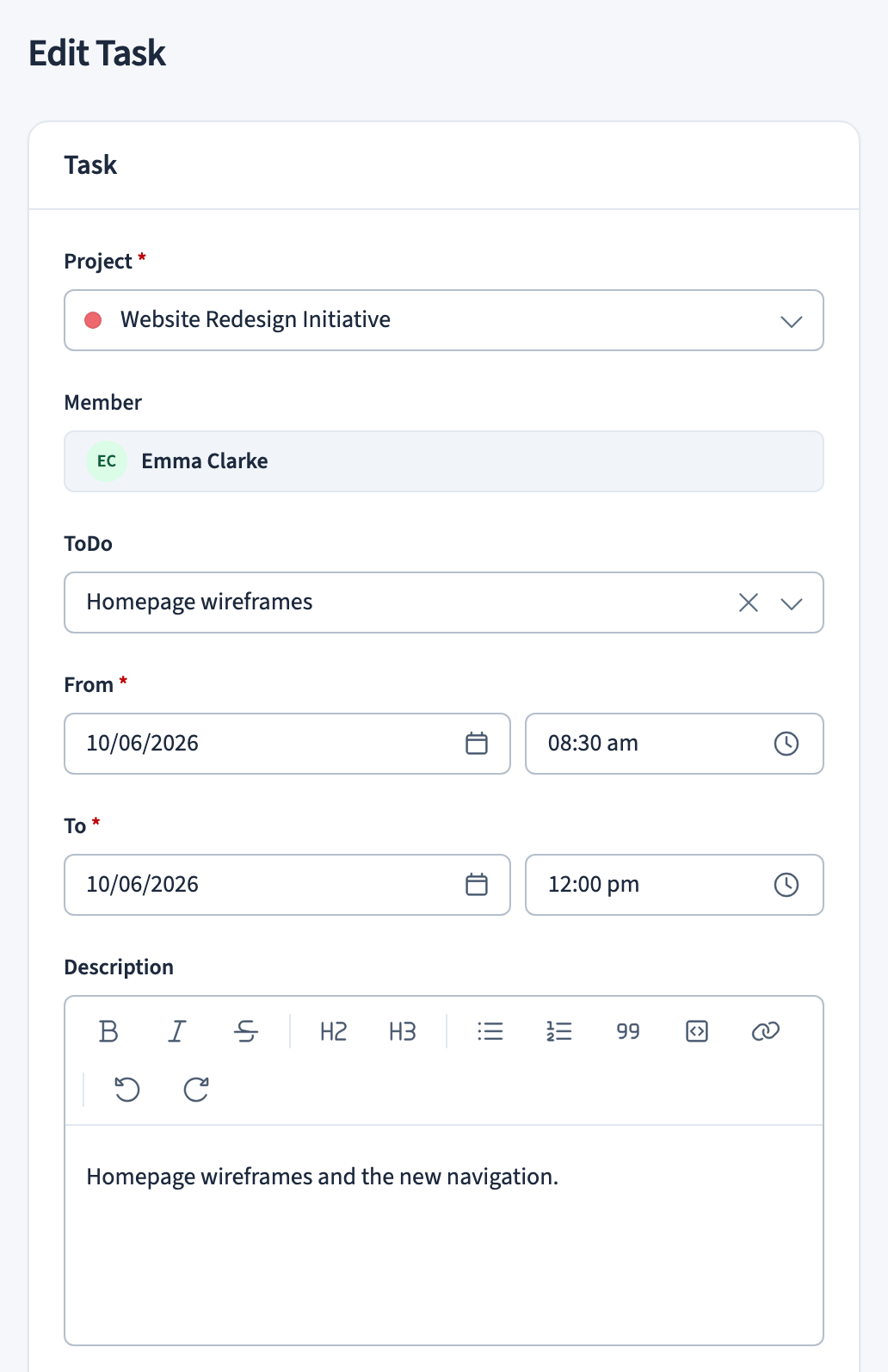The width and height of the screenshot is (888, 1372).
Task: Click the From field label
Action: [89, 684]
